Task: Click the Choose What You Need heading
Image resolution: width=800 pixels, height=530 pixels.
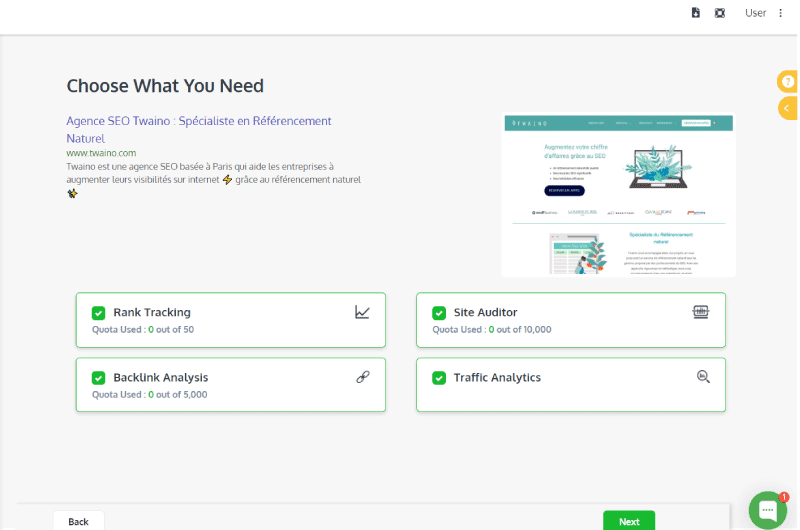Action: (x=165, y=86)
